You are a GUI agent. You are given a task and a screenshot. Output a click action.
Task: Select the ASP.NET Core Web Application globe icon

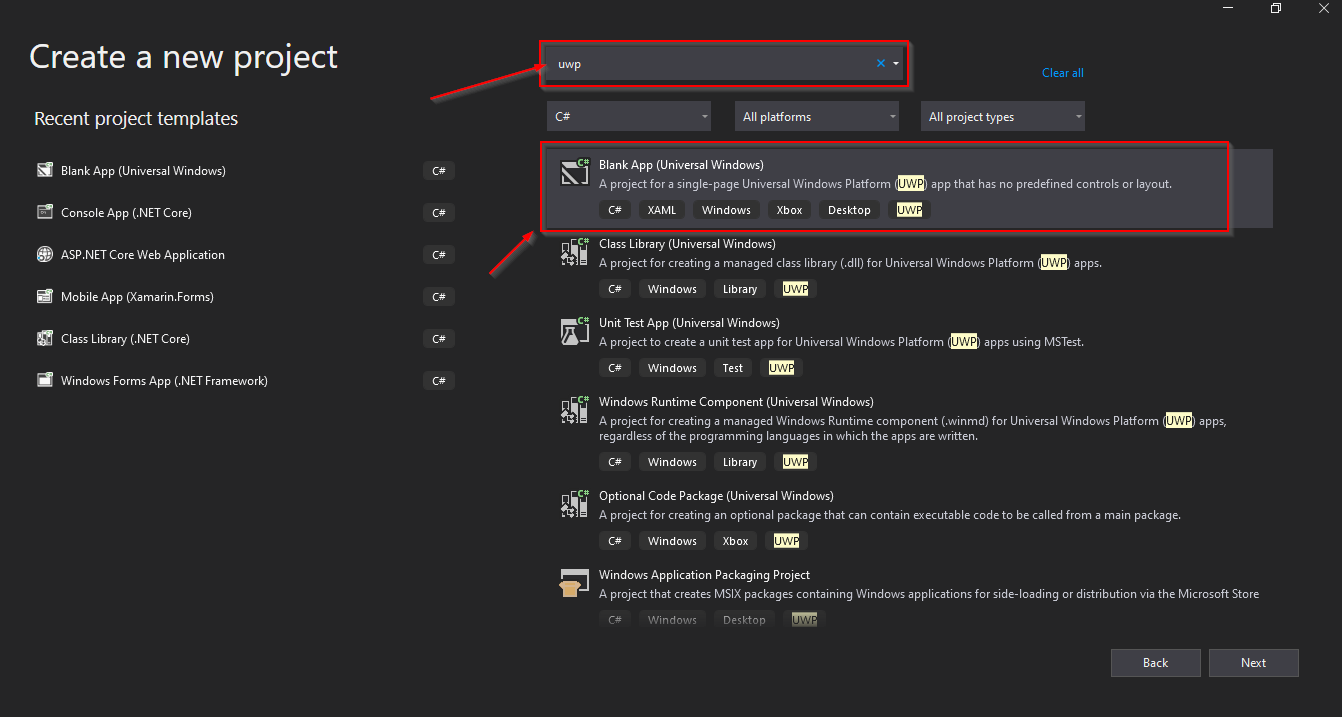(45, 254)
